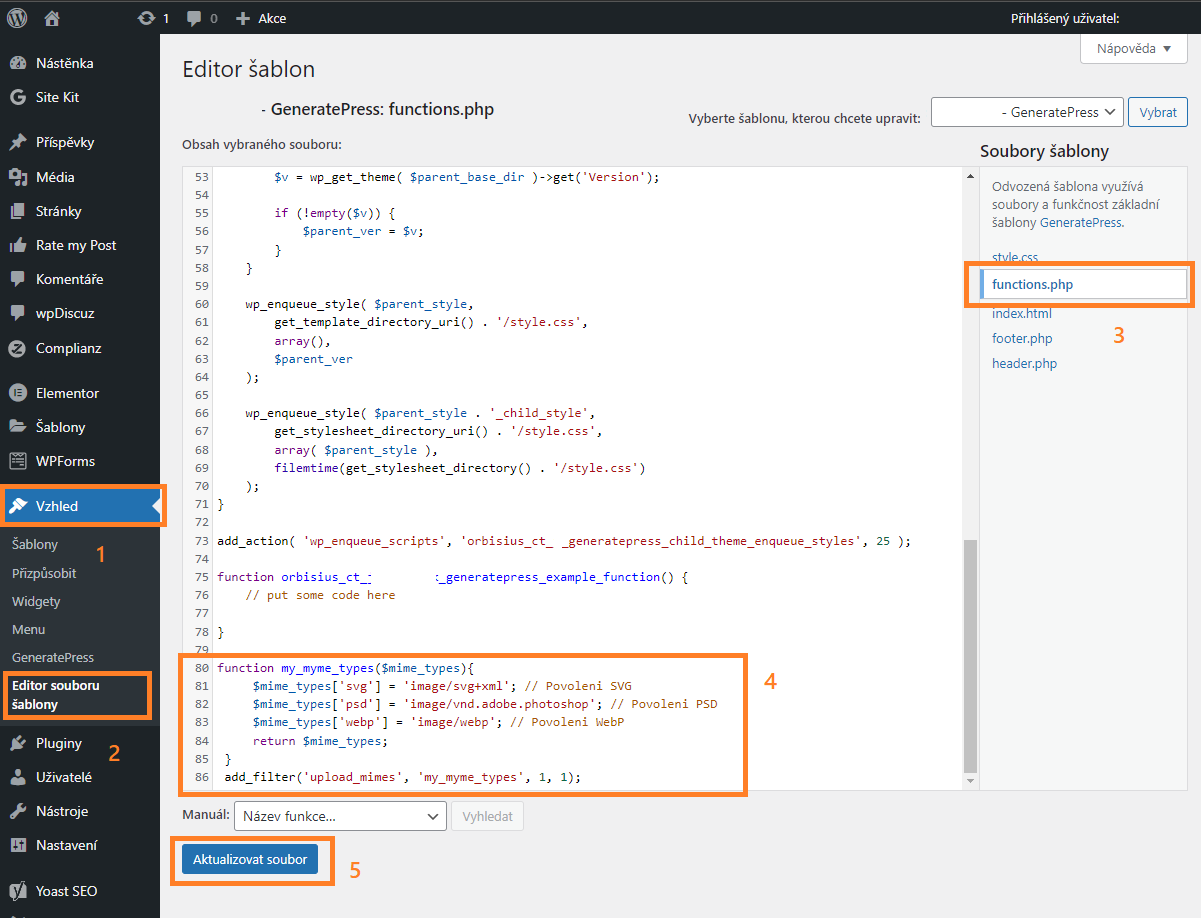Click the Nastavení settings icon
The width and height of the screenshot is (1201, 918).
(17, 845)
